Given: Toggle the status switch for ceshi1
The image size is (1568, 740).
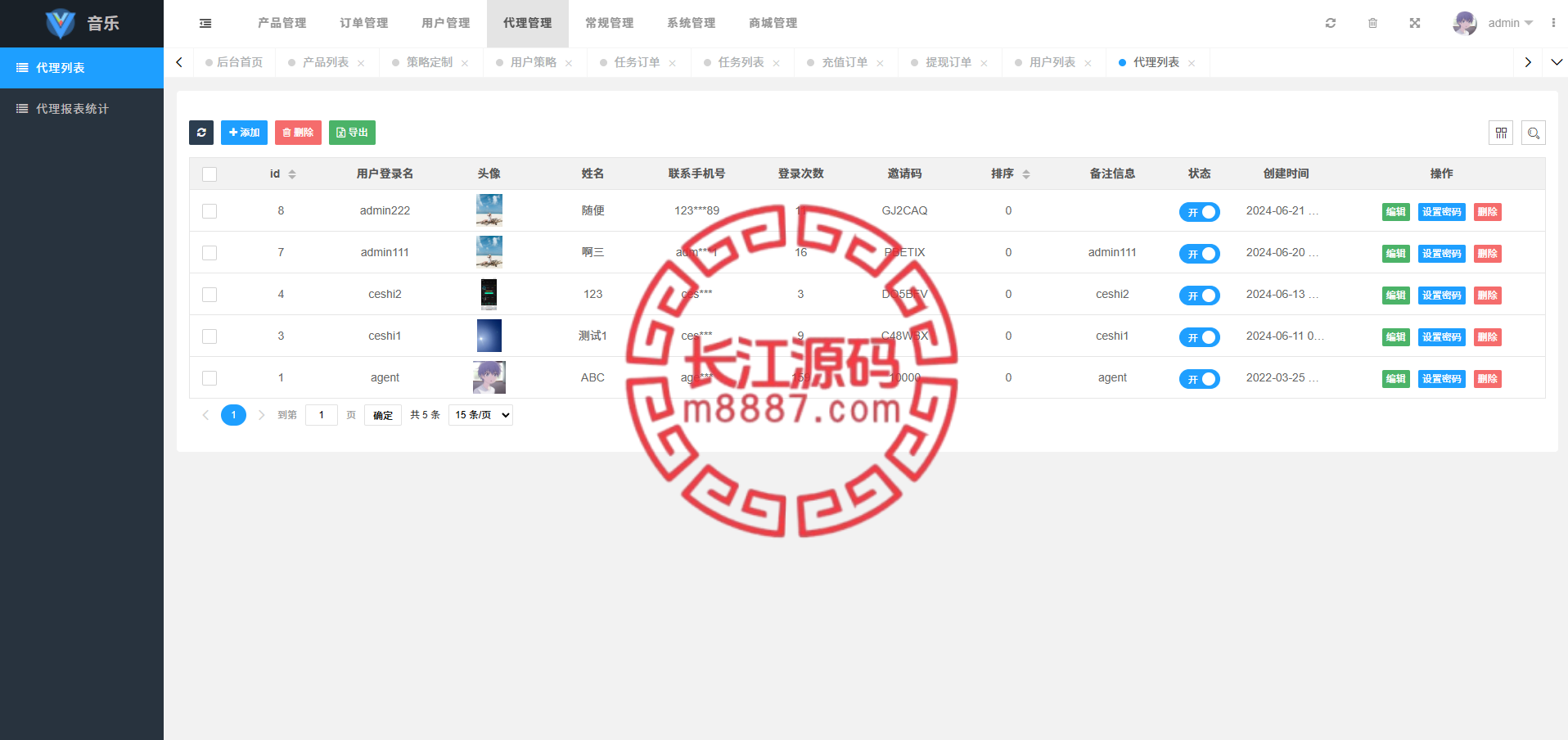Looking at the screenshot, I should pos(1200,337).
